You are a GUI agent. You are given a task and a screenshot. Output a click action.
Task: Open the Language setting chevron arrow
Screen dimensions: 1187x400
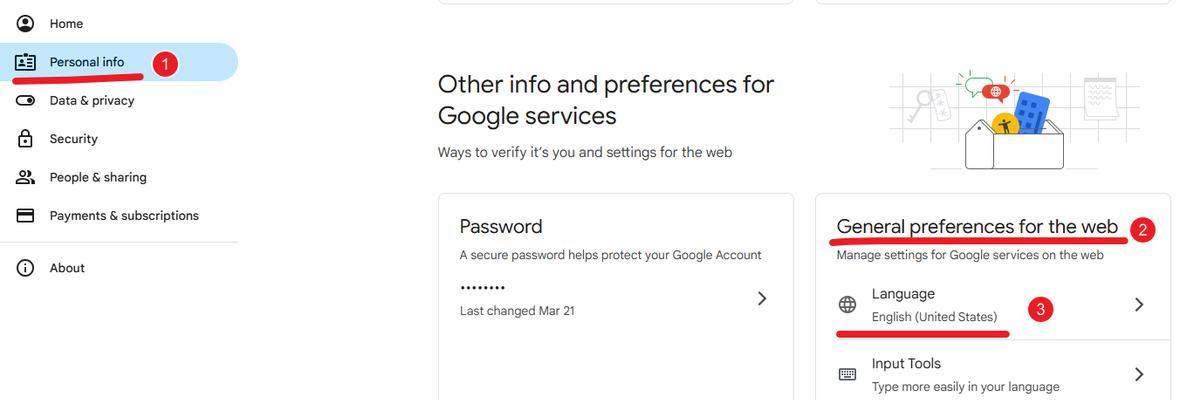(x=1139, y=305)
